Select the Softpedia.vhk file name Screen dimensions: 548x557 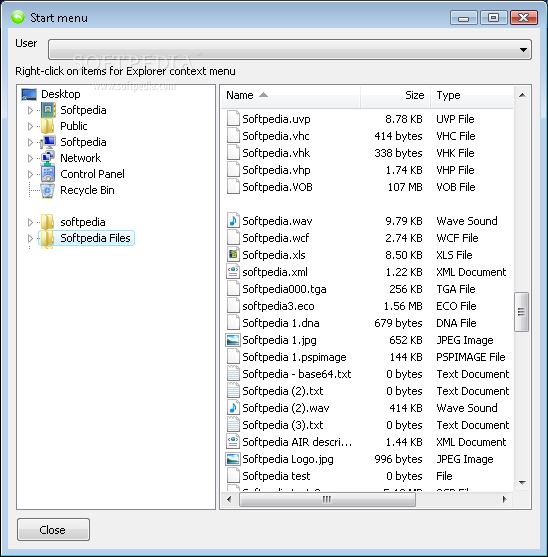pyautogui.click(x=276, y=153)
